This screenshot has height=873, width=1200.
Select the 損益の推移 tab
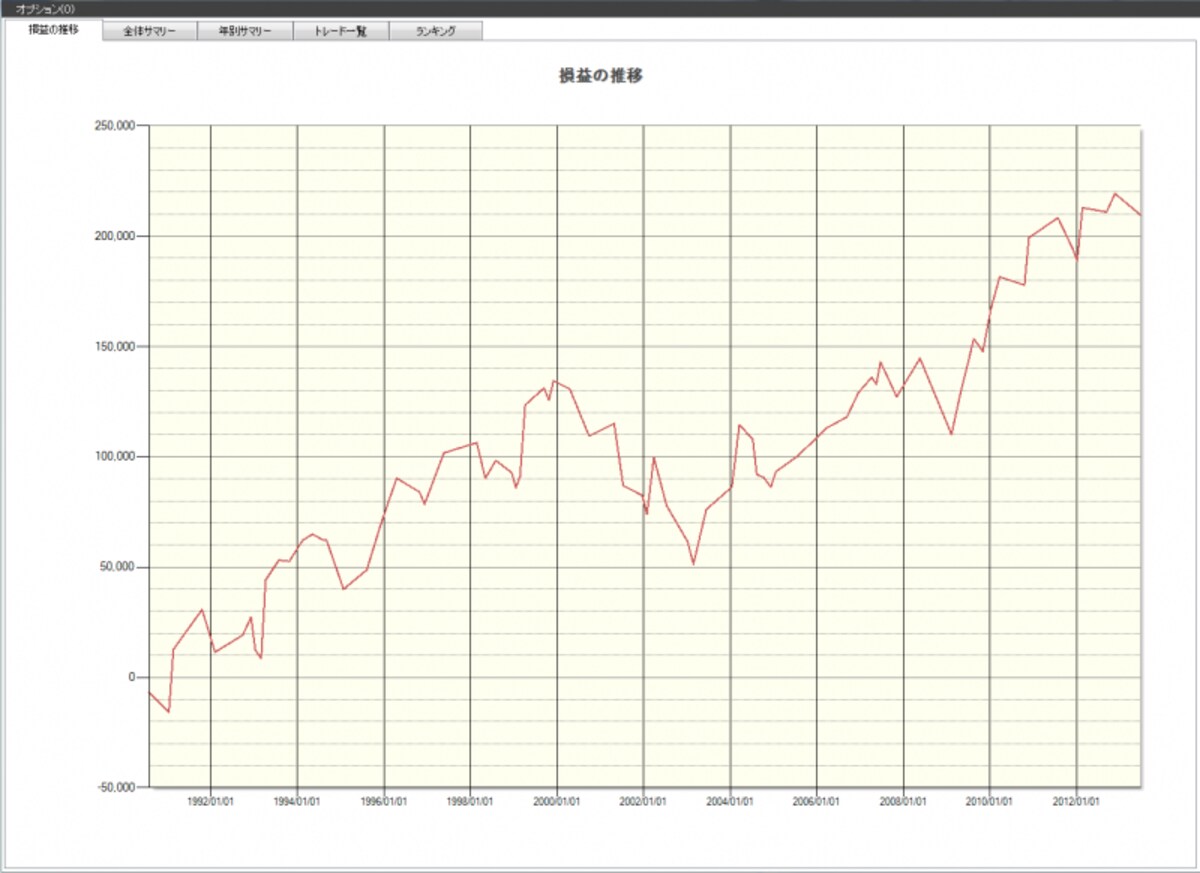[53, 29]
